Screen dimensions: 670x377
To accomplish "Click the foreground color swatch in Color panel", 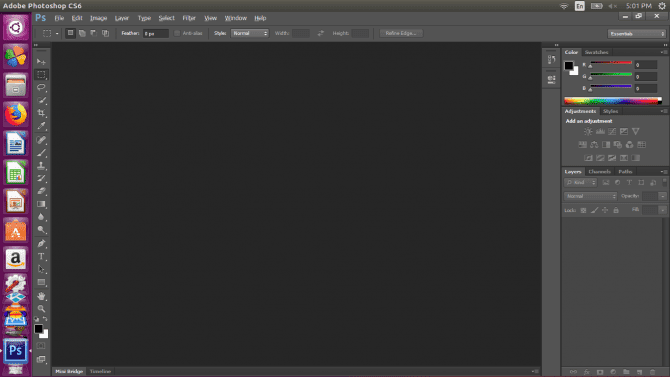I will [569, 66].
